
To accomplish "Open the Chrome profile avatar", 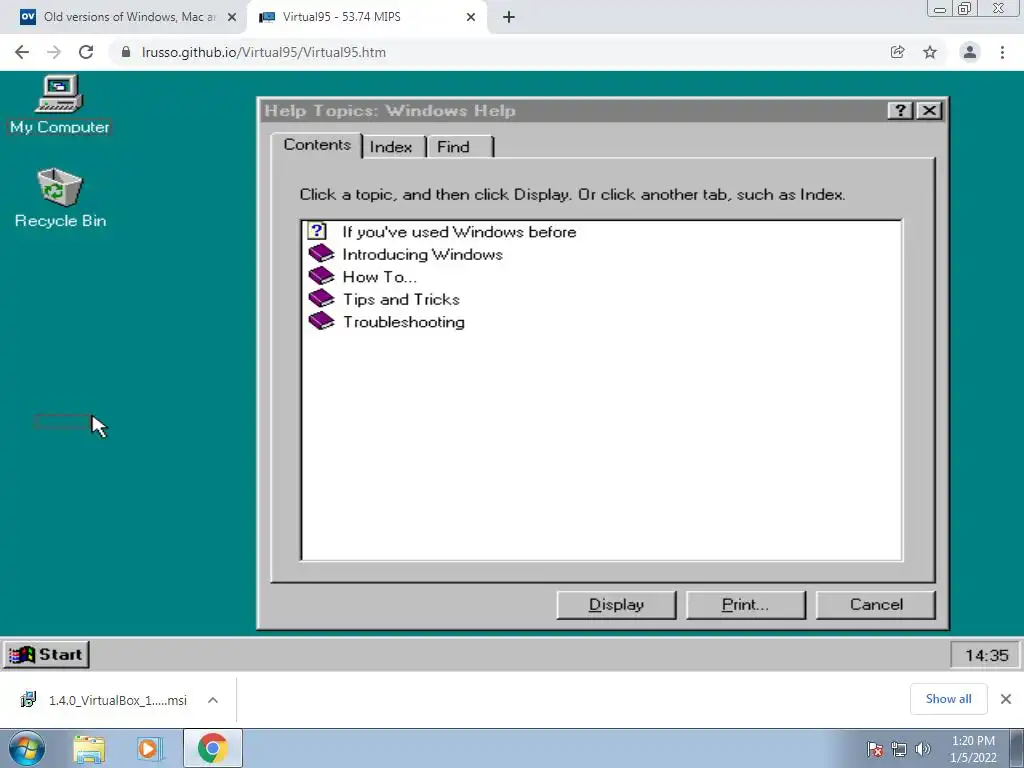I will tap(970, 52).
